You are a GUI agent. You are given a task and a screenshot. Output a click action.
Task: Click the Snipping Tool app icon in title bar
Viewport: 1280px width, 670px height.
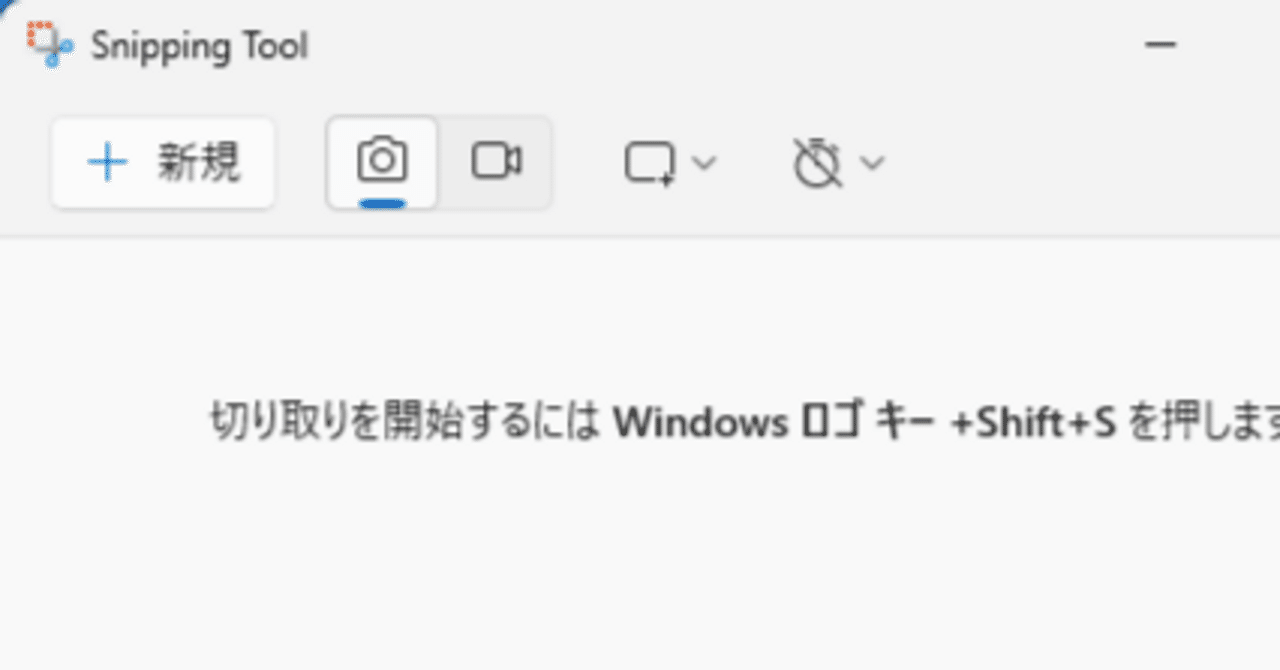[x=49, y=44]
